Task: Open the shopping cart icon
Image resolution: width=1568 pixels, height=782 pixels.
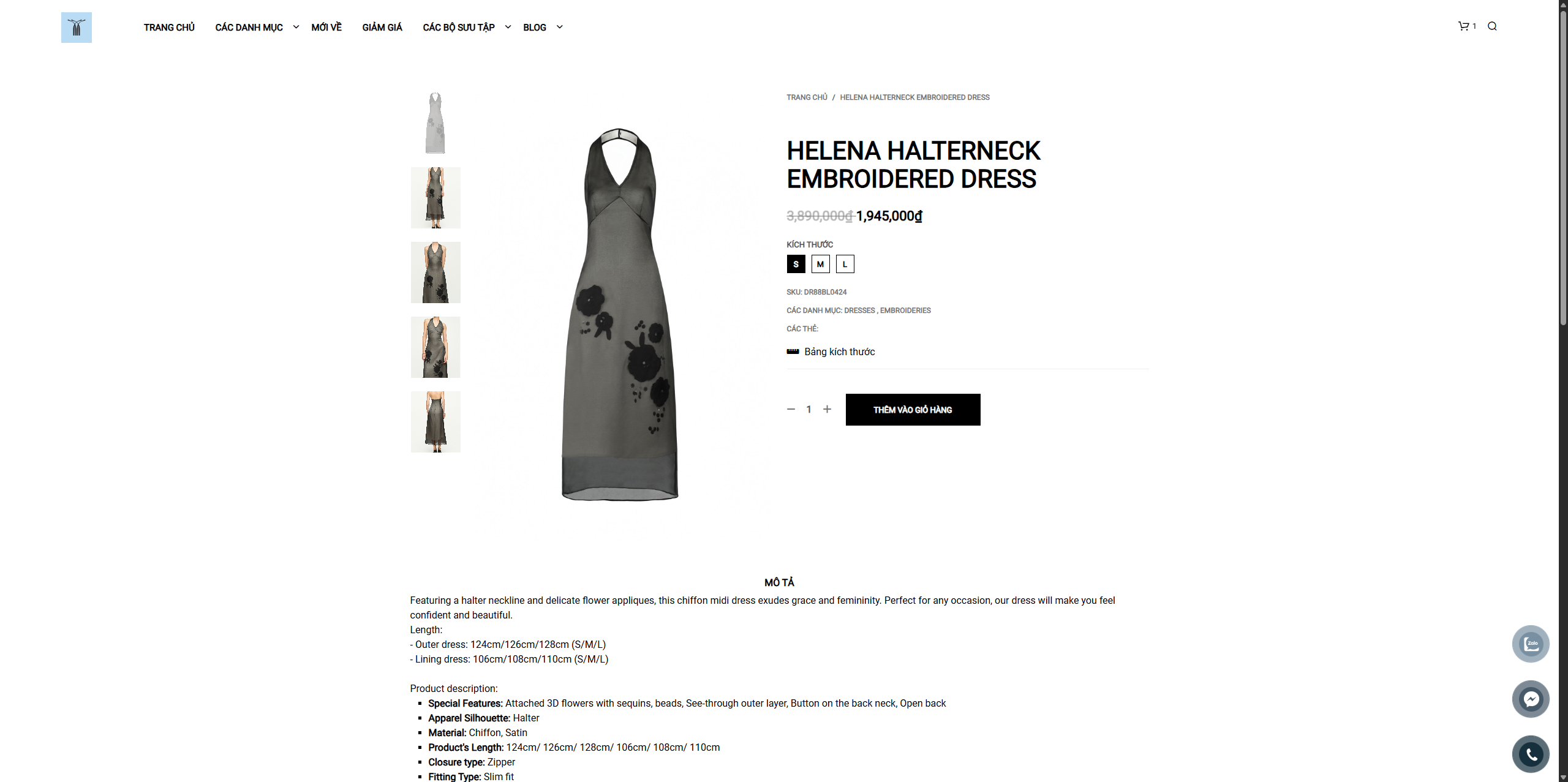Action: (1463, 26)
